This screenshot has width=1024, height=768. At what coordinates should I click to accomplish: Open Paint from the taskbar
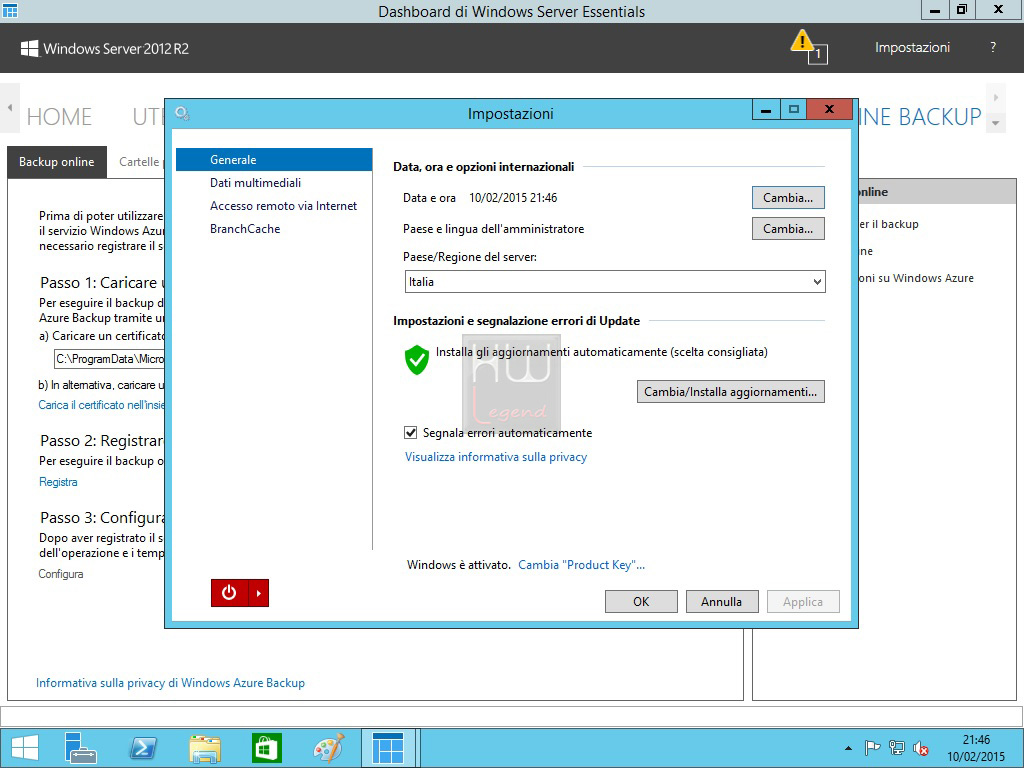pyautogui.click(x=328, y=748)
